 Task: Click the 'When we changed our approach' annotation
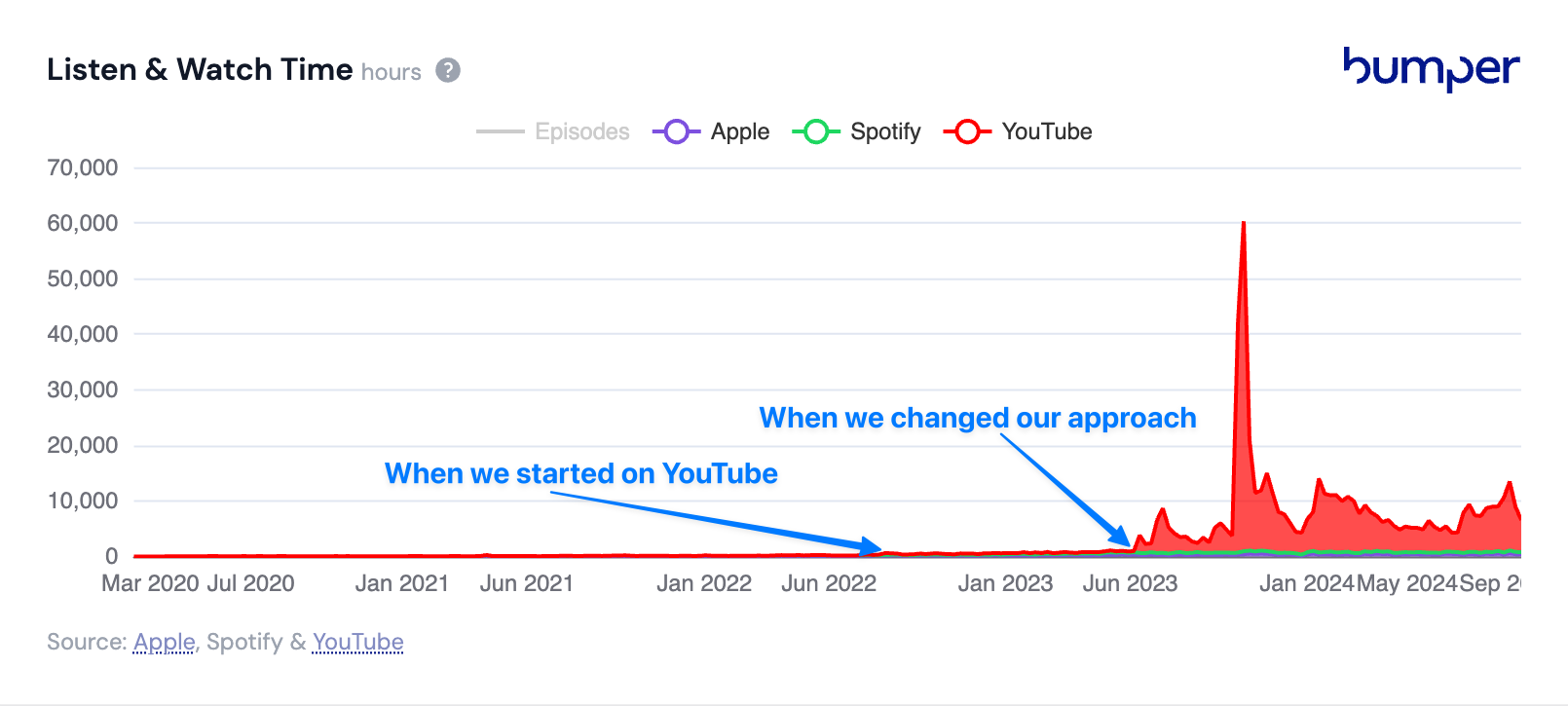coord(978,418)
